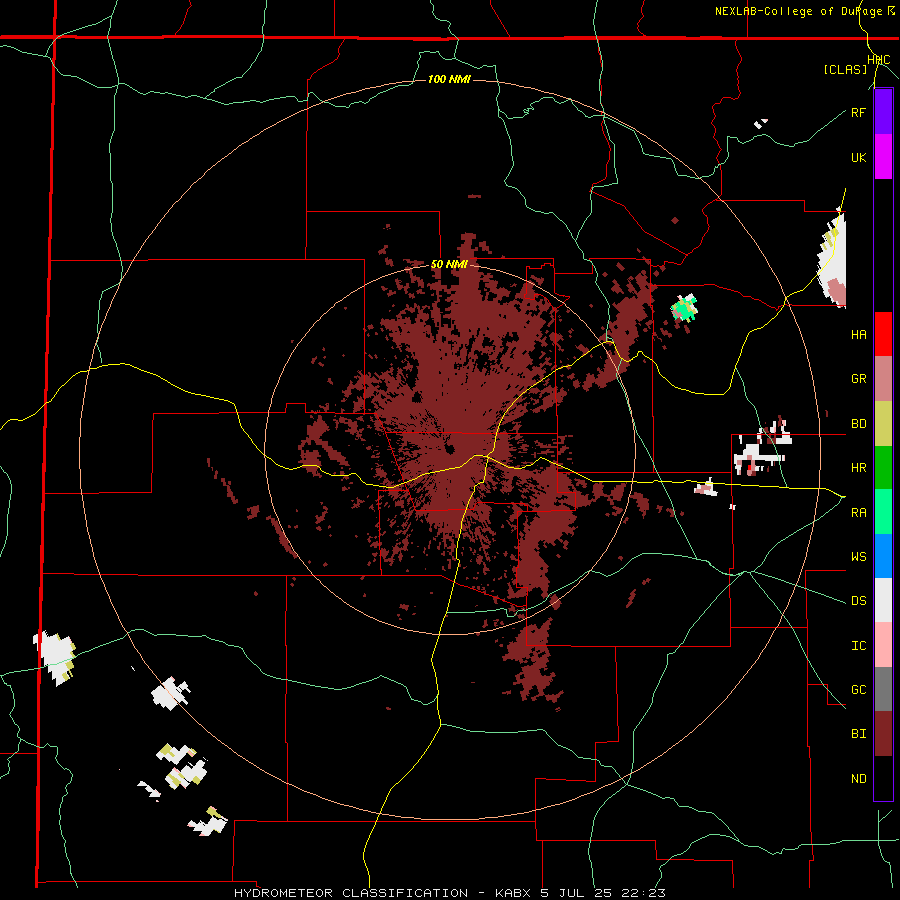Image resolution: width=900 pixels, height=900 pixels.
Task: Select the BI legend label
Action: click(858, 734)
